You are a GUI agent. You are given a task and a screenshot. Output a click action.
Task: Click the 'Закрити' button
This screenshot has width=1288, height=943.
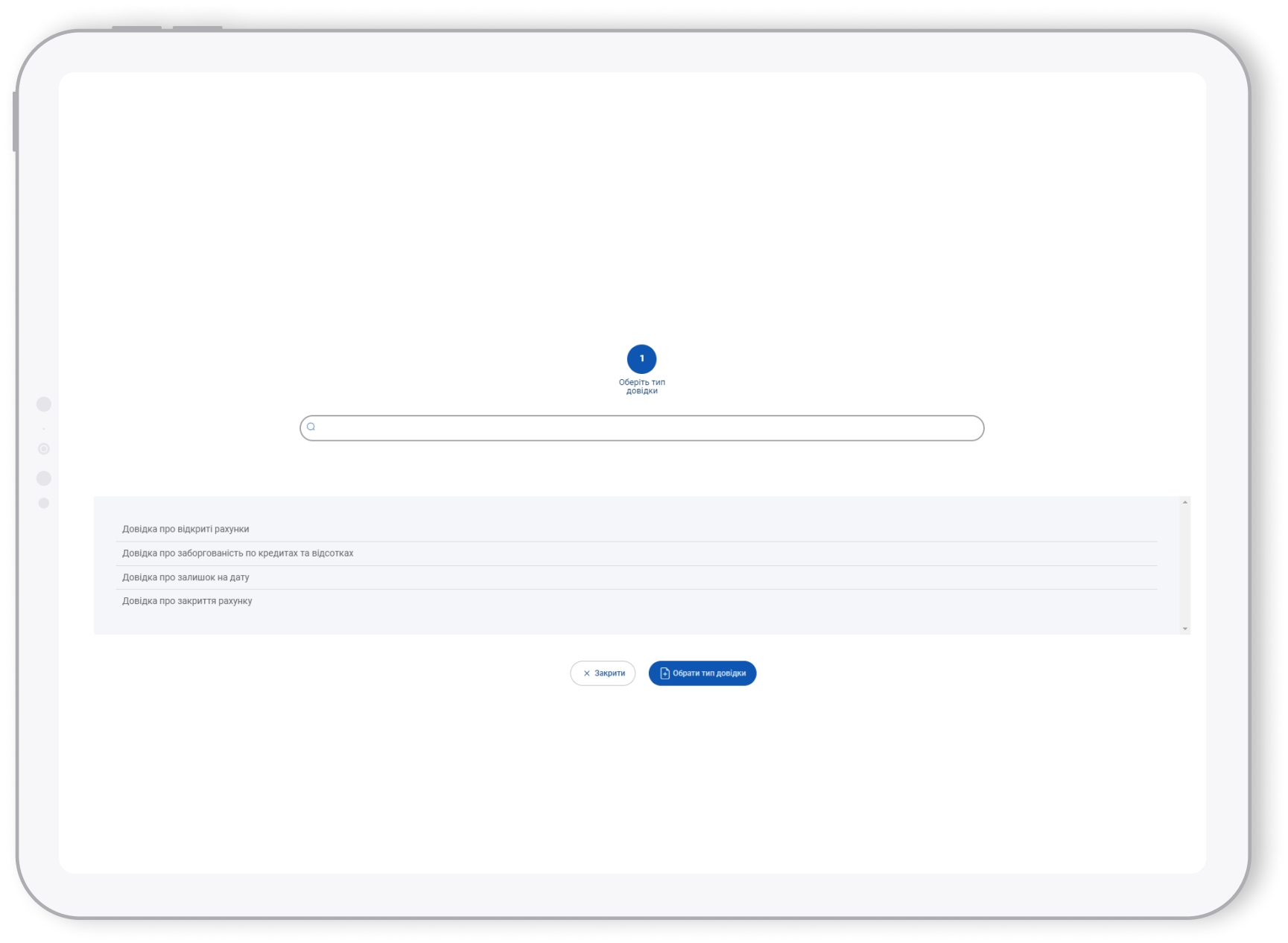603,673
